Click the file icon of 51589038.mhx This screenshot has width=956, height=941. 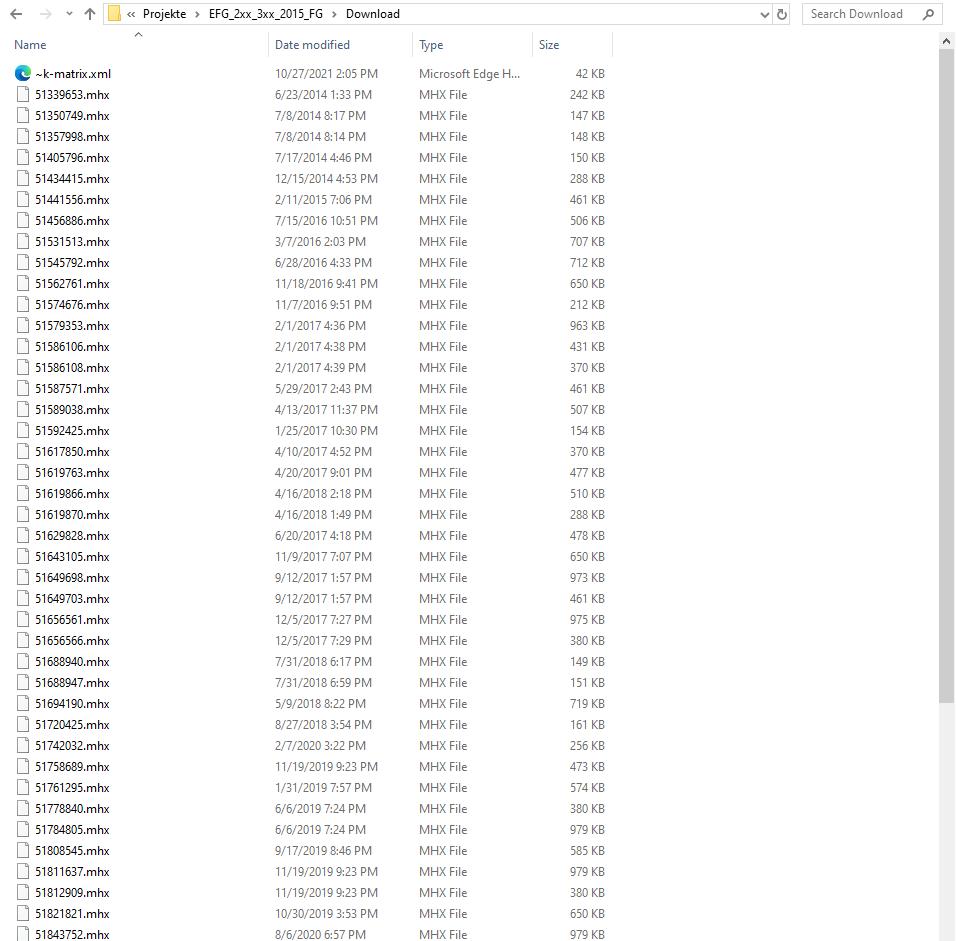click(x=23, y=410)
